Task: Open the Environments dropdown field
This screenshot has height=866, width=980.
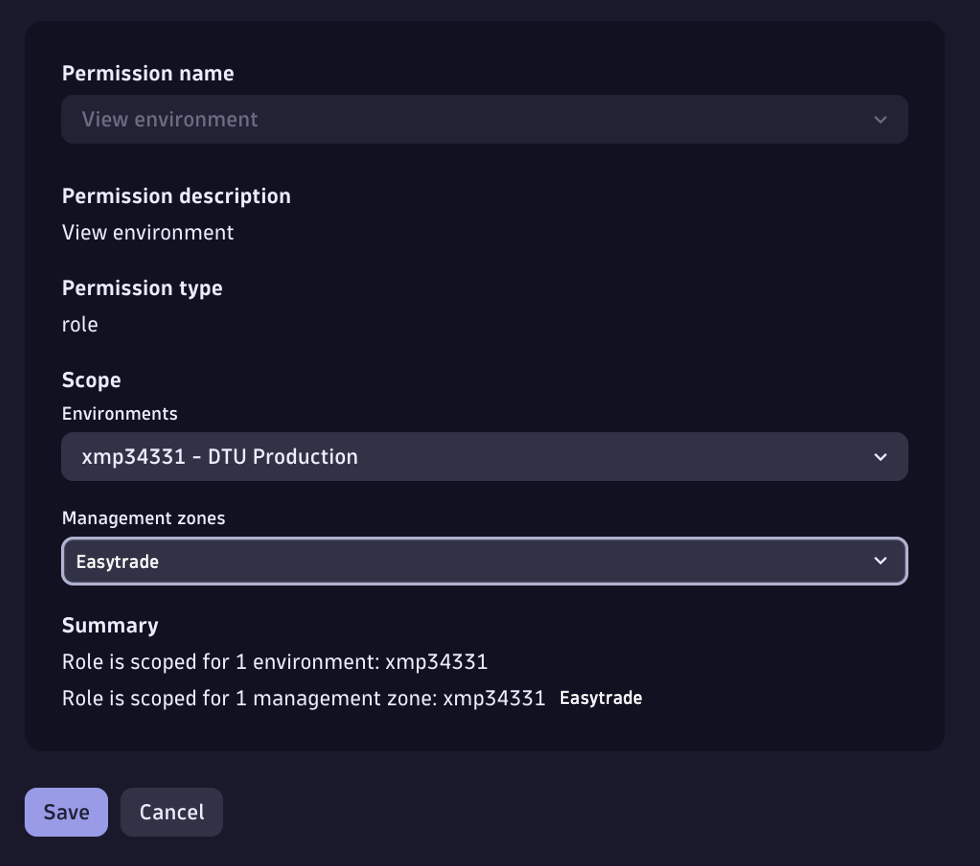Action: coord(484,457)
